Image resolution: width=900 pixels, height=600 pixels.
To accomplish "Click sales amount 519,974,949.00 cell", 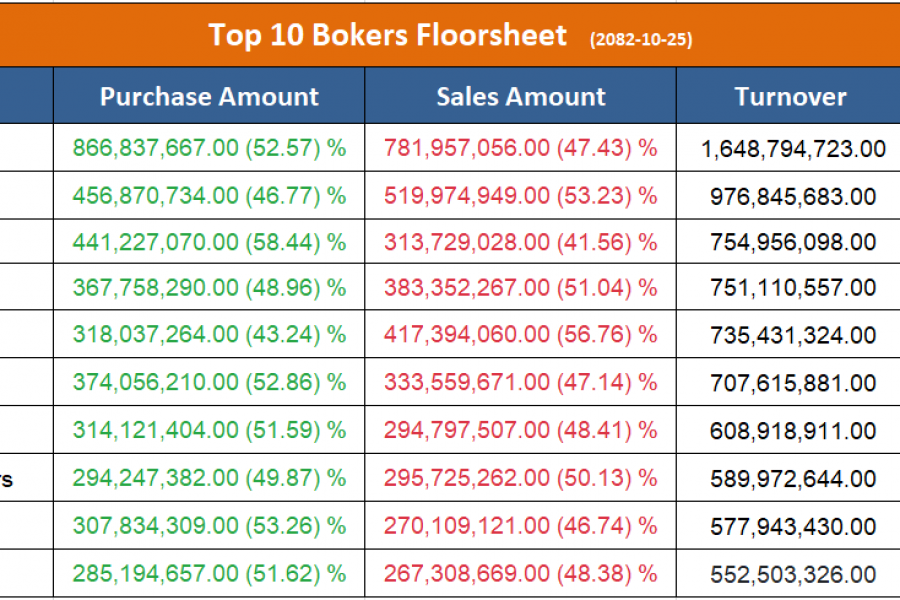I will (x=520, y=195).
